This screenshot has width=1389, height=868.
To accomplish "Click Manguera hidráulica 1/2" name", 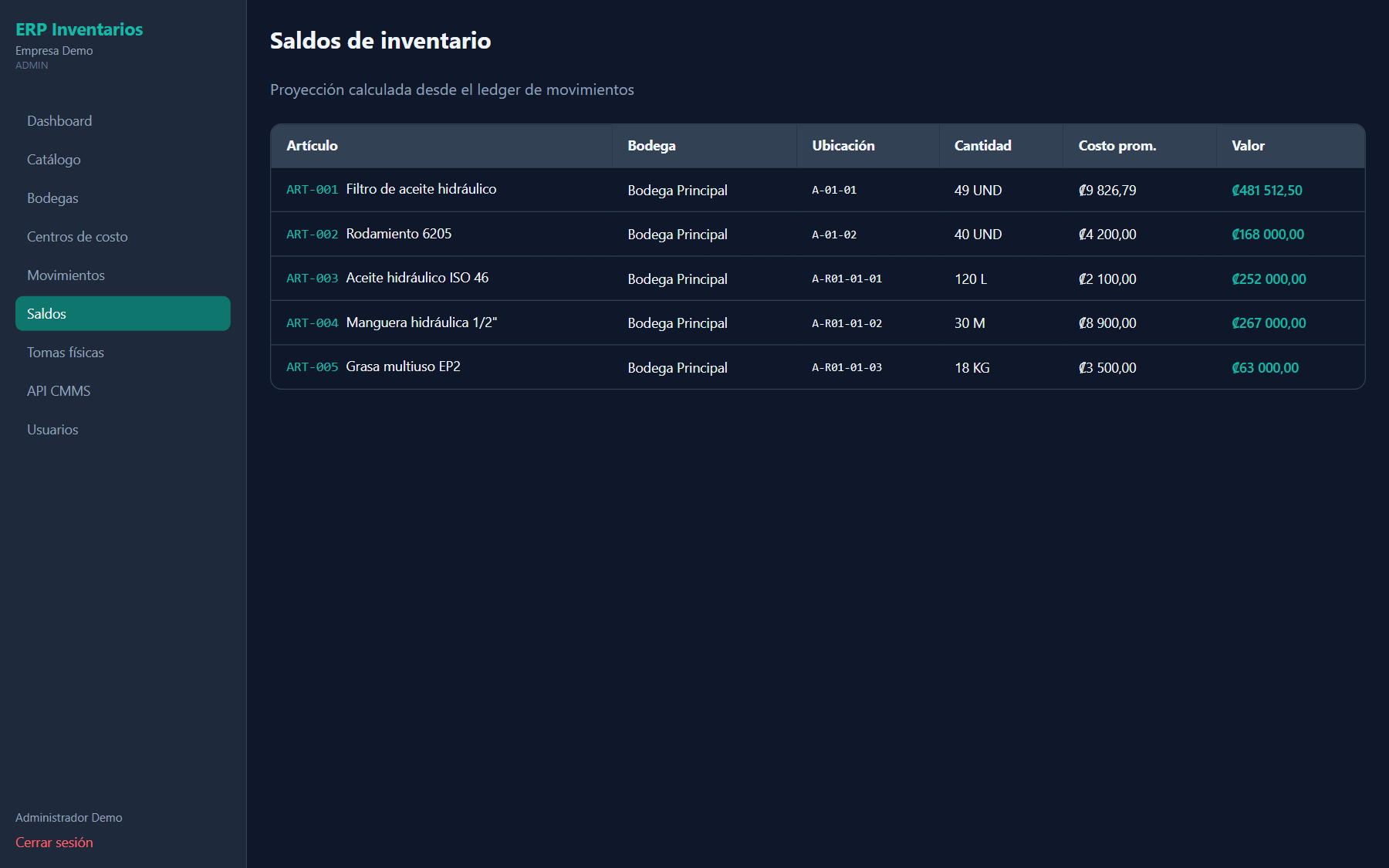I will 421,323.
